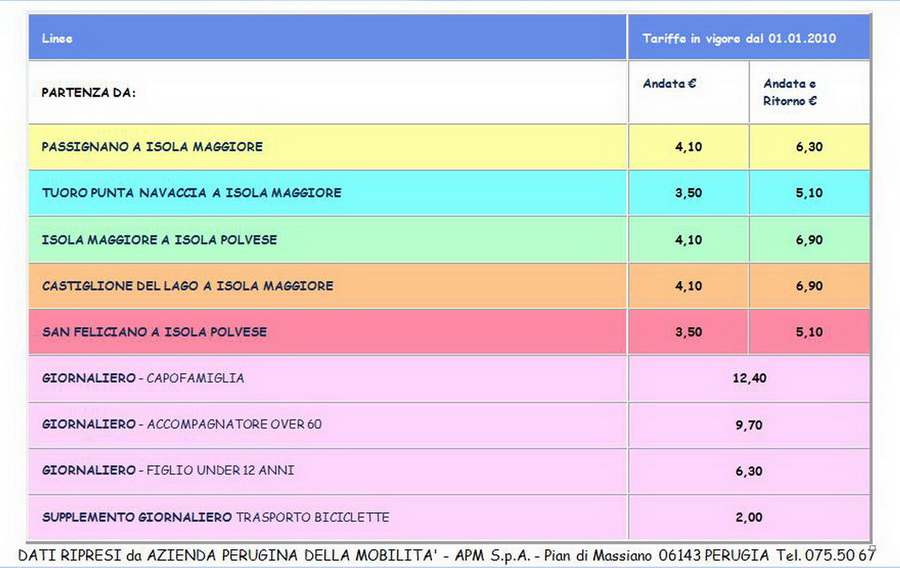Select the 5,10 return fare for Tuoro
The width and height of the screenshot is (900, 568).
pyautogui.click(x=809, y=193)
